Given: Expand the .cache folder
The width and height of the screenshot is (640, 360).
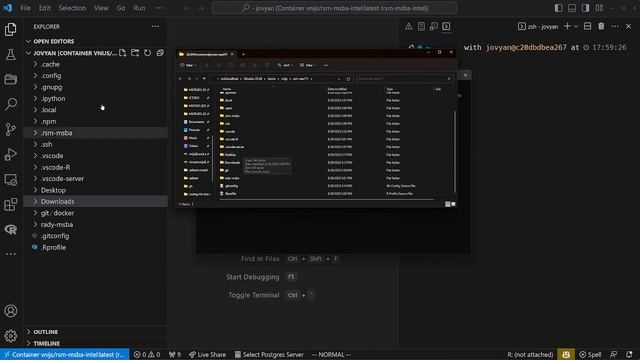Looking at the screenshot, I should [x=96, y=64].
